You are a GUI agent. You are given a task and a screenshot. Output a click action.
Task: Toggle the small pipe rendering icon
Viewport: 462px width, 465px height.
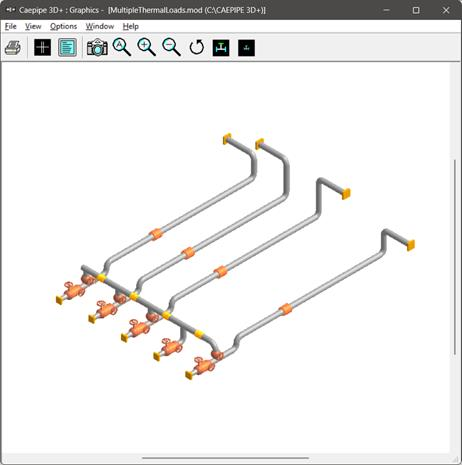coord(246,47)
